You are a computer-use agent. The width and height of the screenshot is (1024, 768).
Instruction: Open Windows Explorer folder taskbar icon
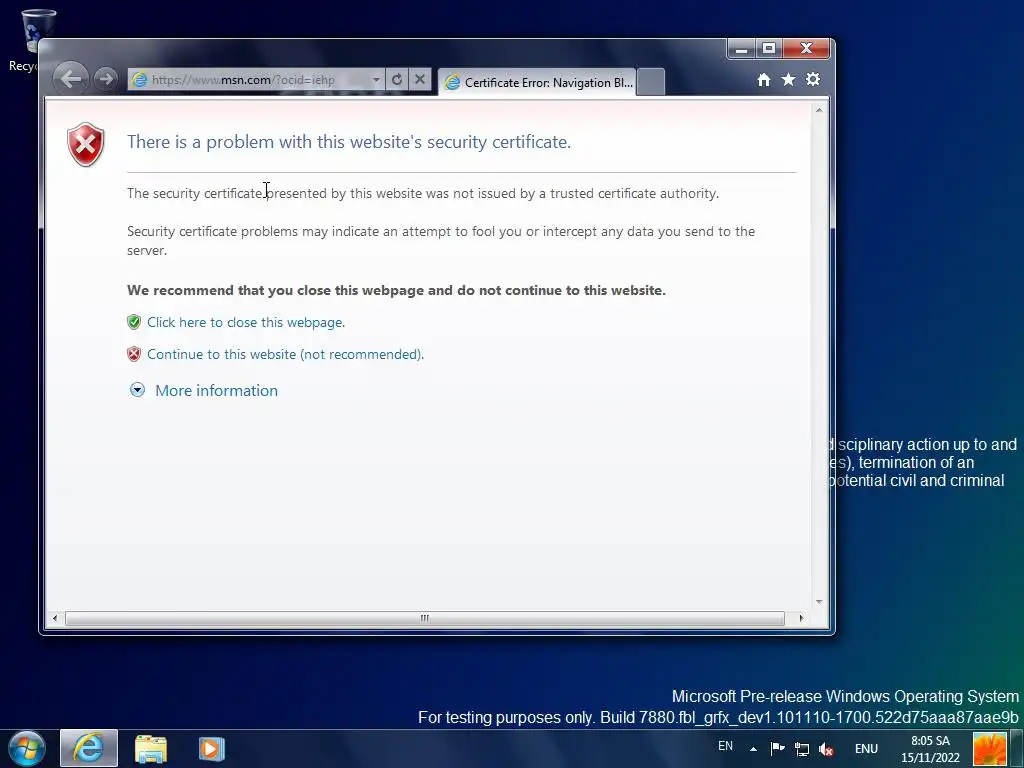pyautogui.click(x=151, y=749)
